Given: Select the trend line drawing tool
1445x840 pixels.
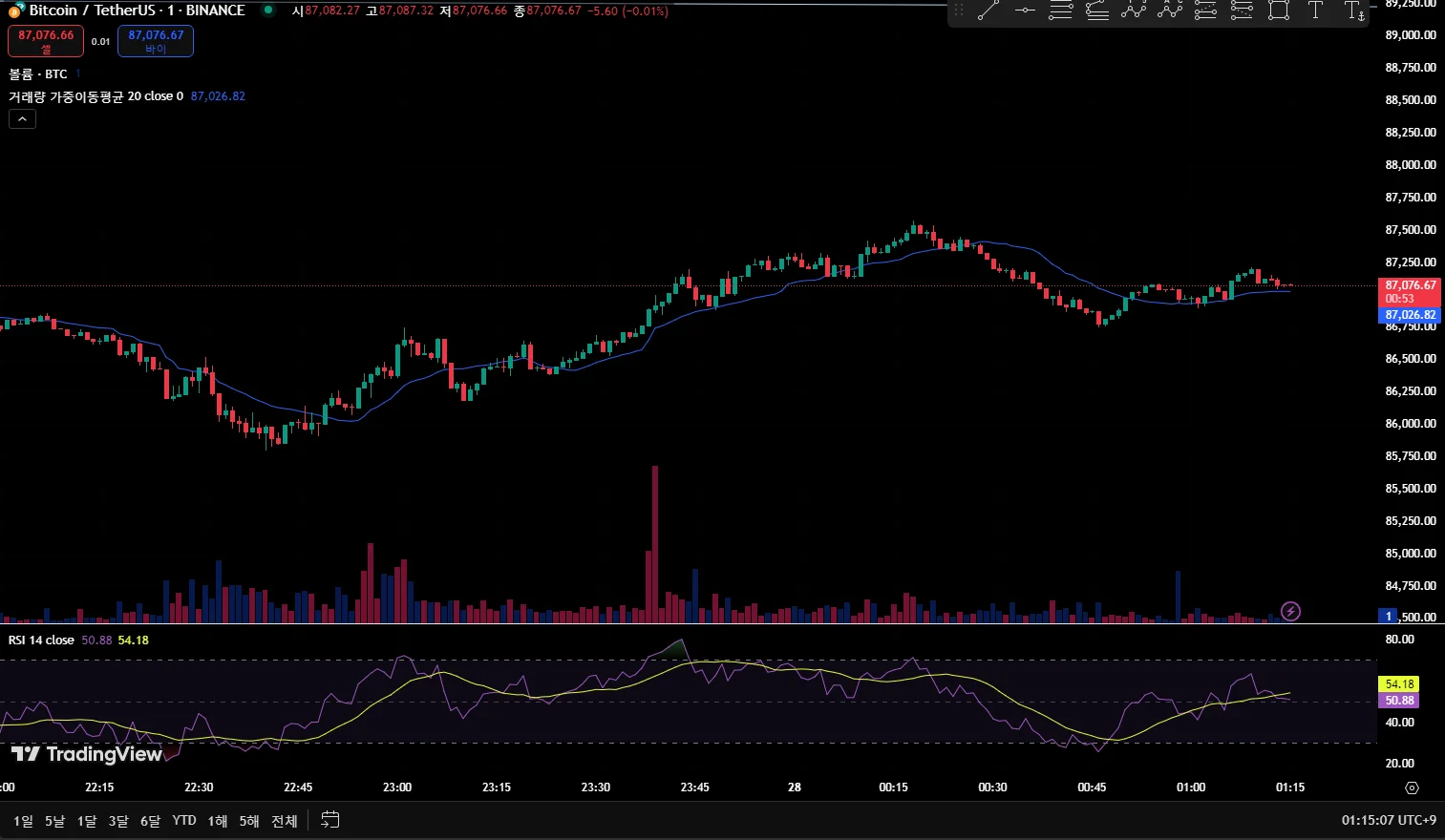Looking at the screenshot, I should [x=988, y=11].
